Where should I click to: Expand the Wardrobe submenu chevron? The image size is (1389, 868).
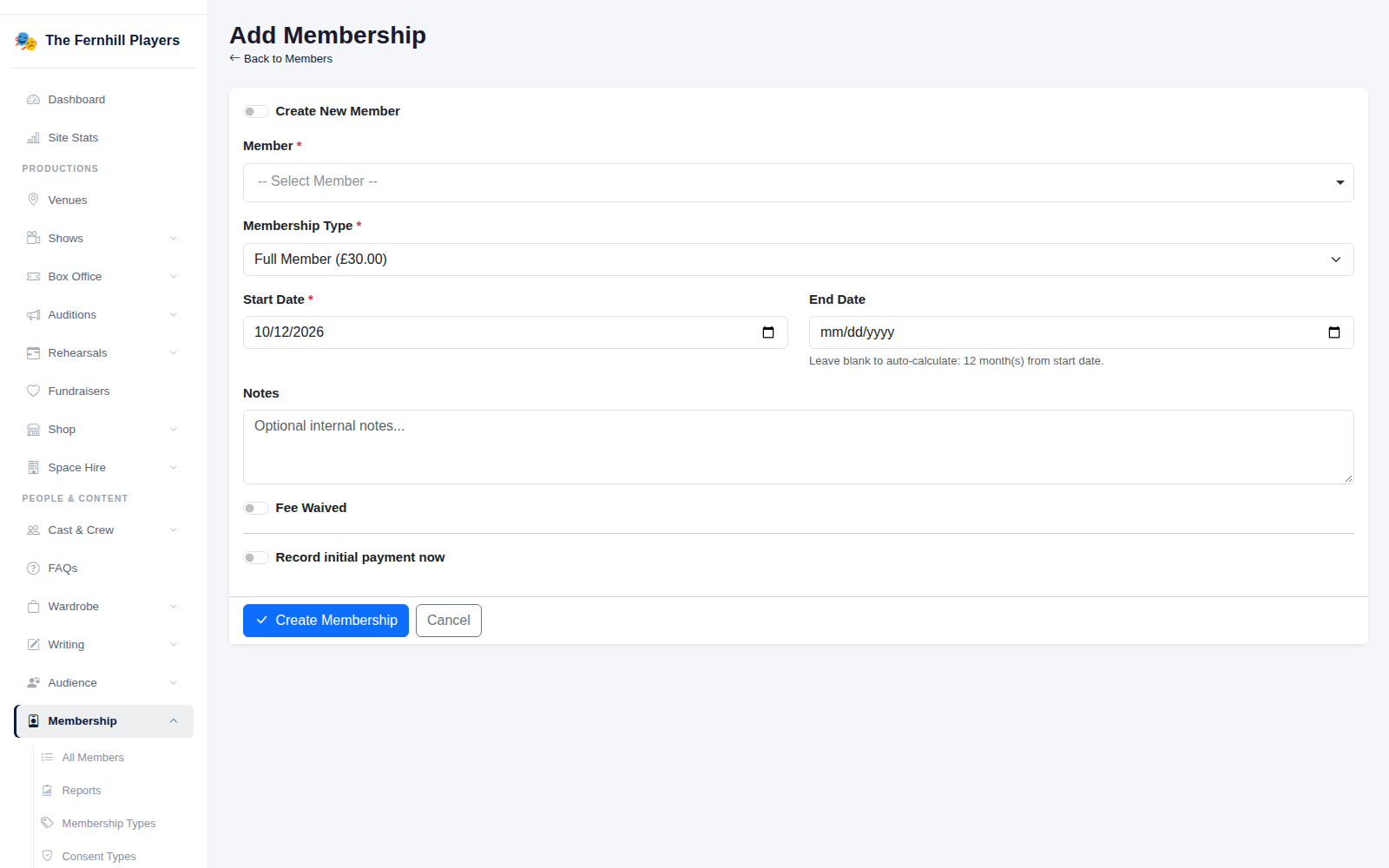pyautogui.click(x=174, y=607)
